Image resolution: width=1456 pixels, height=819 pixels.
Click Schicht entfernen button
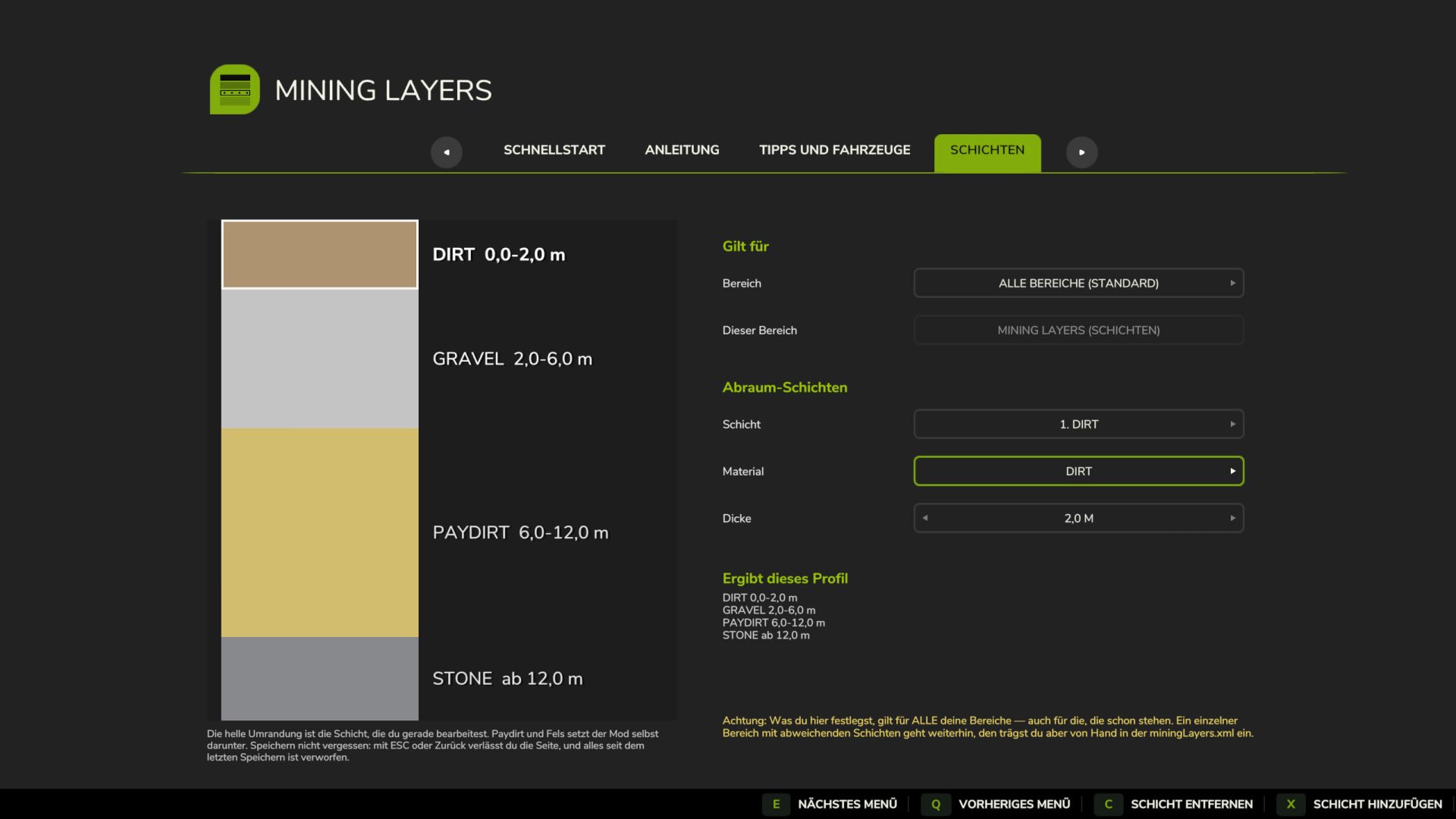pos(1191,804)
